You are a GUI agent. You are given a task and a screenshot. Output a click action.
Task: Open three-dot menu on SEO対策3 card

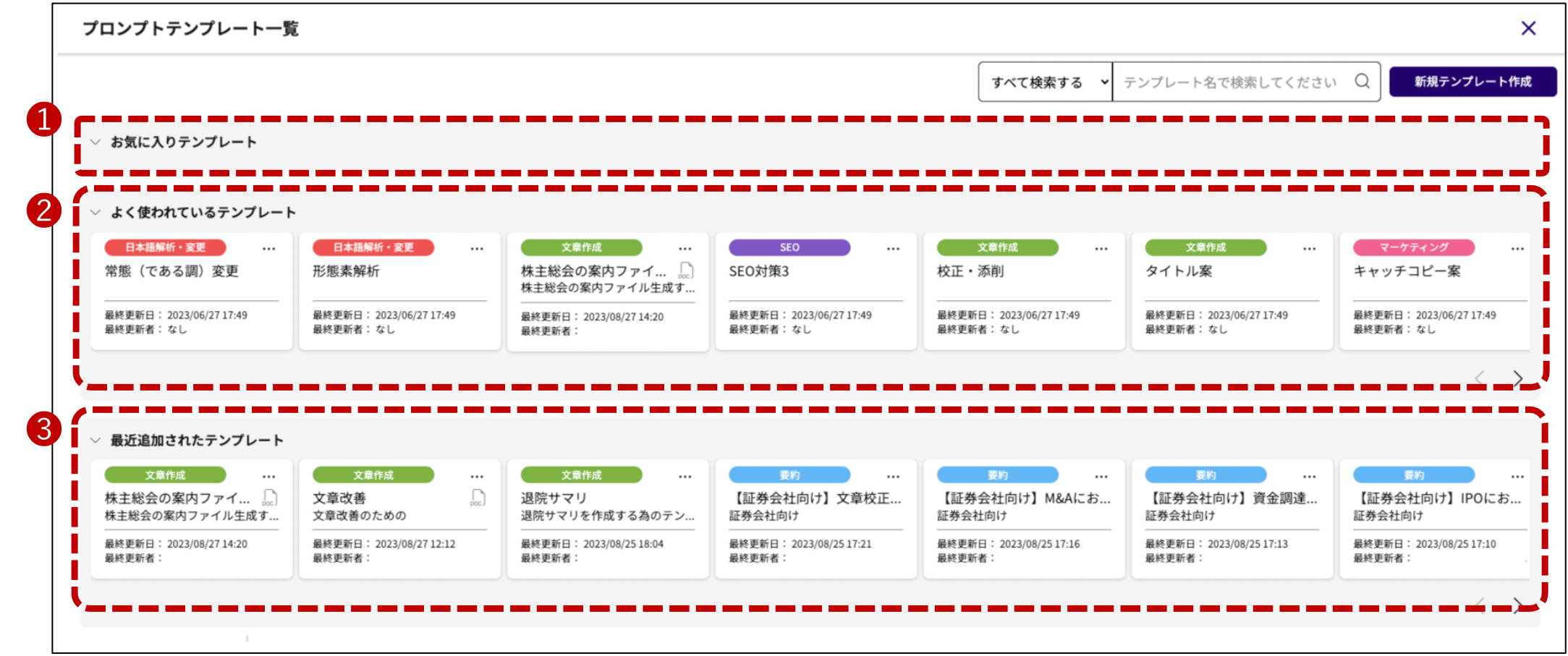(893, 249)
